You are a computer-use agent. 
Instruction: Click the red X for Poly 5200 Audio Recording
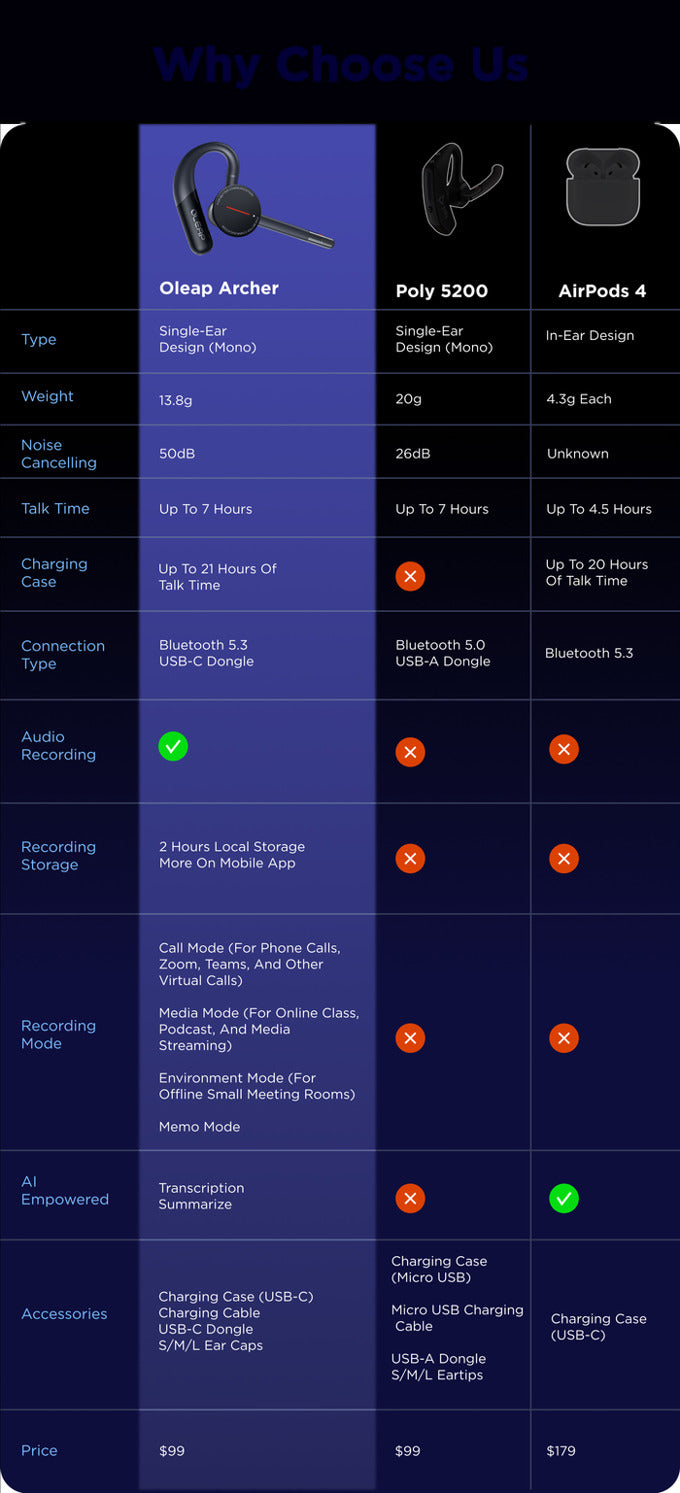(x=410, y=752)
